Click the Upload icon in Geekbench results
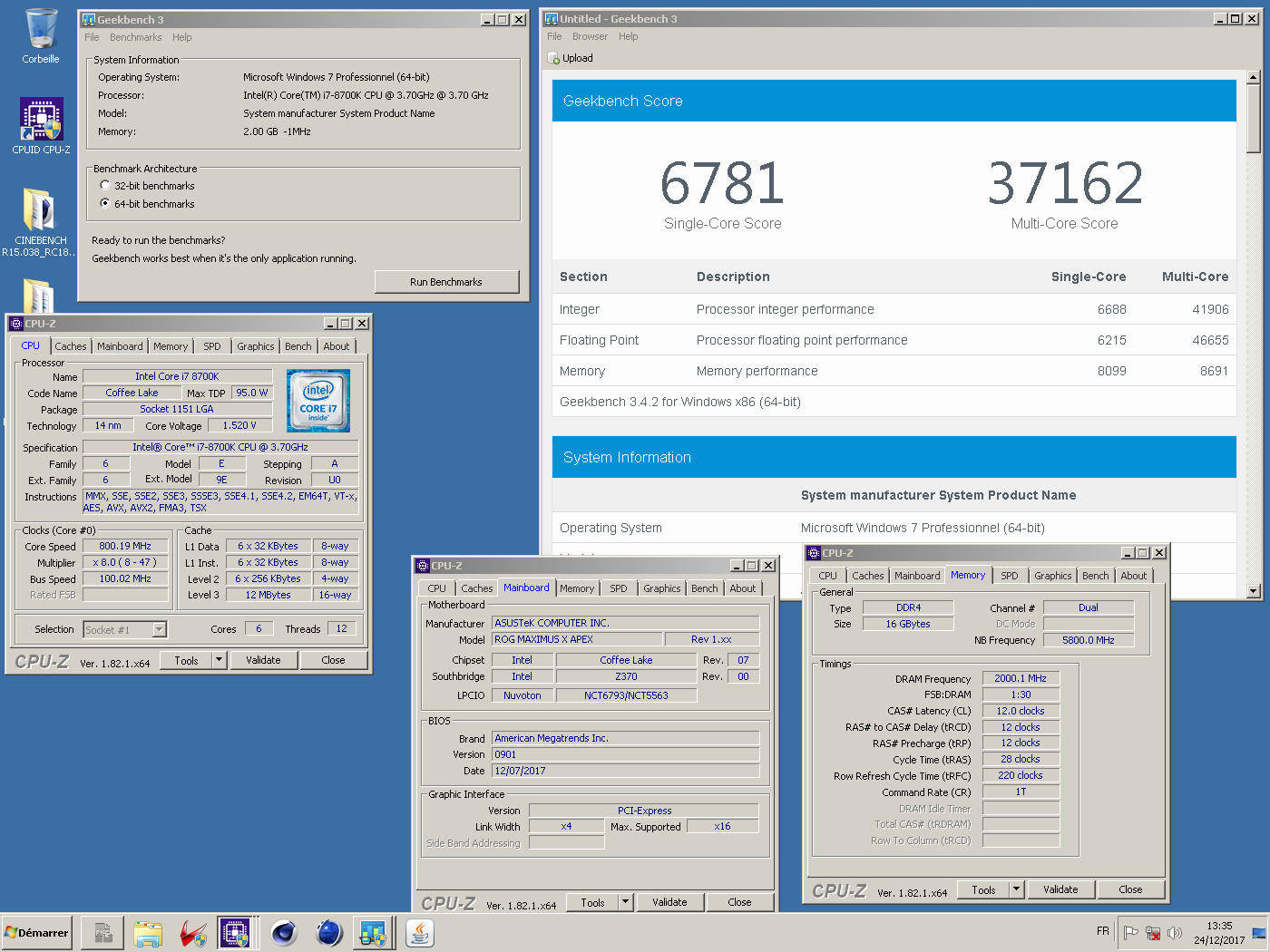The width and height of the screenshot is (1270, 952). tap(554, 59)
